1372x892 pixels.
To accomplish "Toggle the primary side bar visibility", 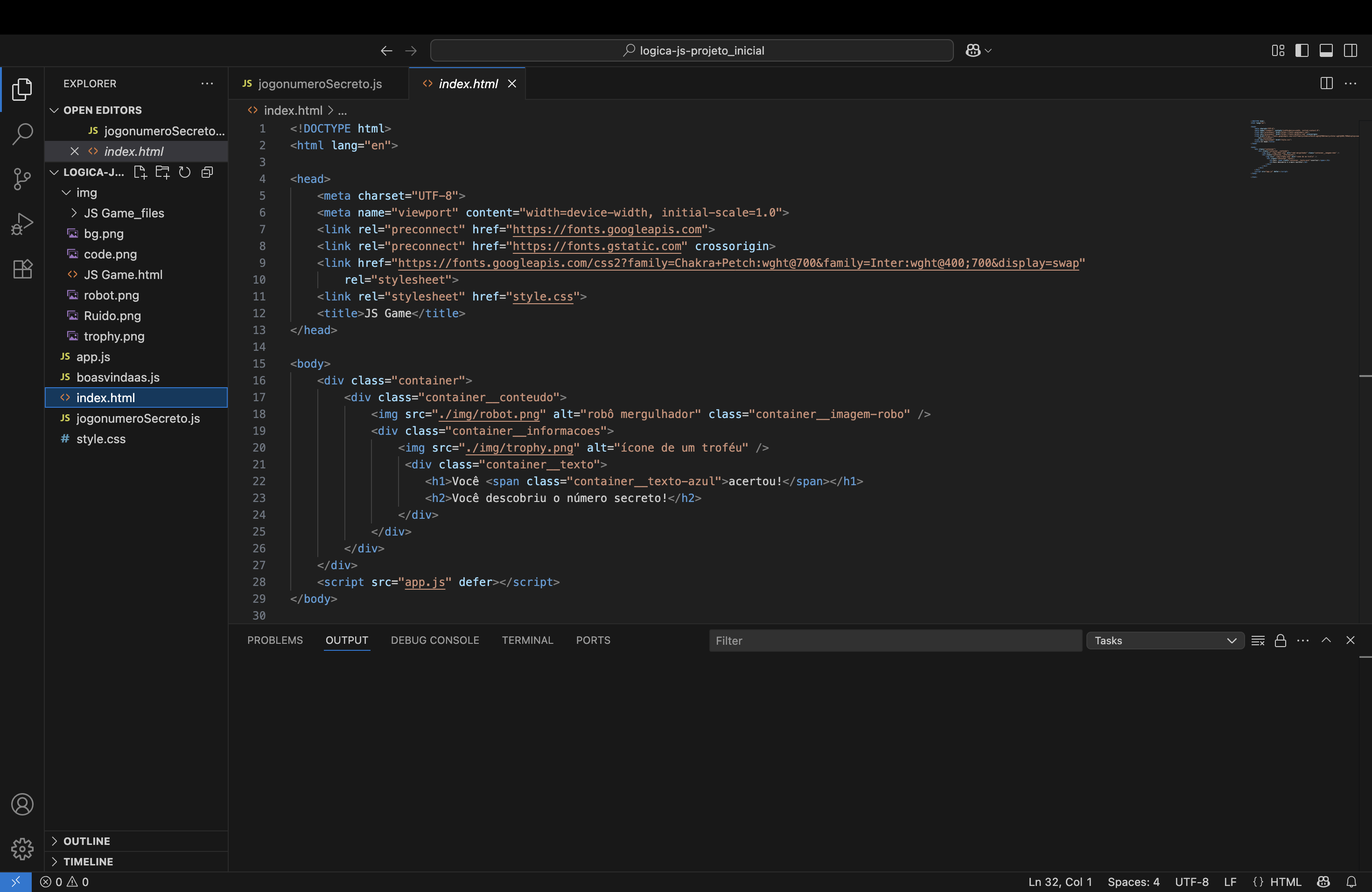I will click(1302, 51).
